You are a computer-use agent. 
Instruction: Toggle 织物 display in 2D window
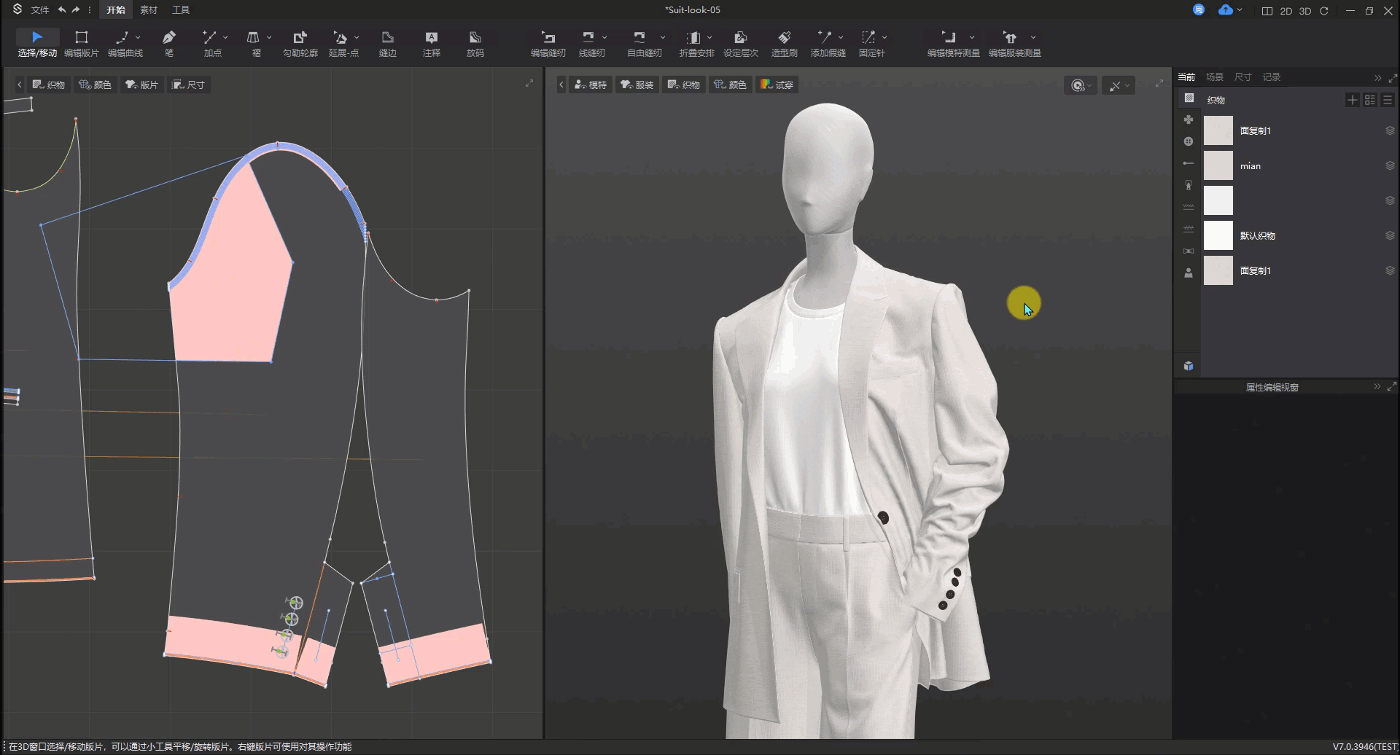(x=49, y=85)
